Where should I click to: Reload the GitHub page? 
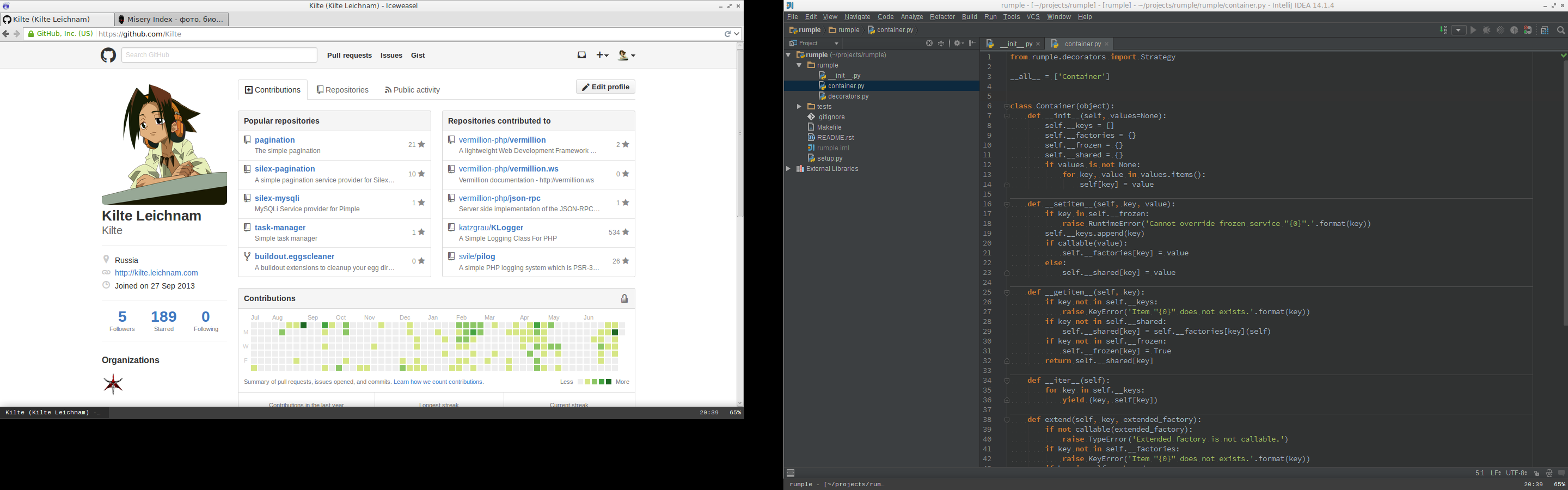point(727,34)
